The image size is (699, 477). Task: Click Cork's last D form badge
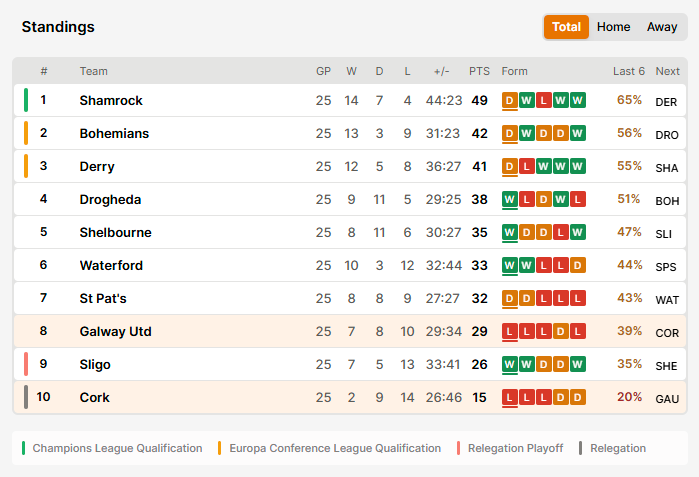[577, 397]
